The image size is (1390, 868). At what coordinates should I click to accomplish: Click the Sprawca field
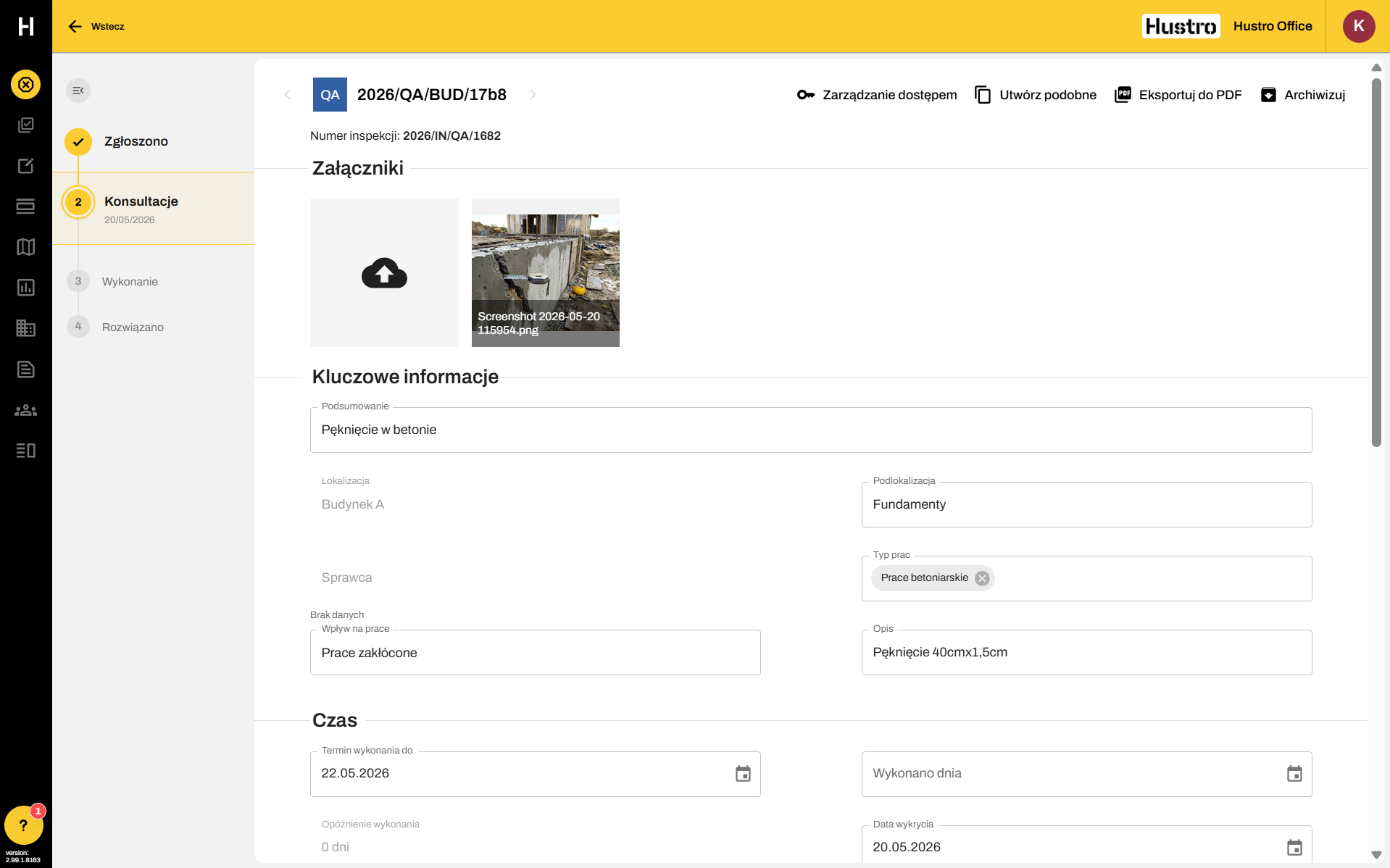pyautogui.click(x=535, y=577)
